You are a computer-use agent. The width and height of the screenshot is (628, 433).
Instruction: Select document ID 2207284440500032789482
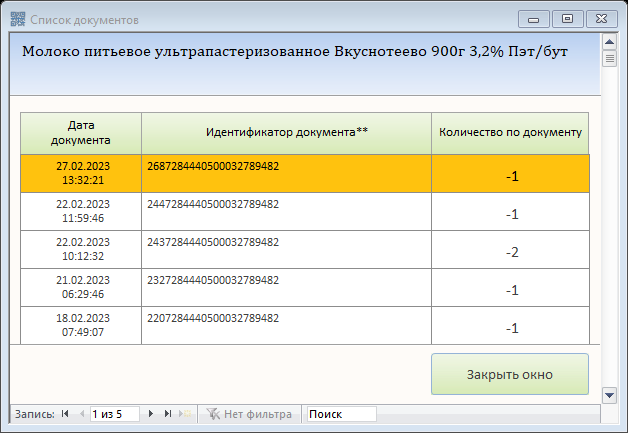213,318
